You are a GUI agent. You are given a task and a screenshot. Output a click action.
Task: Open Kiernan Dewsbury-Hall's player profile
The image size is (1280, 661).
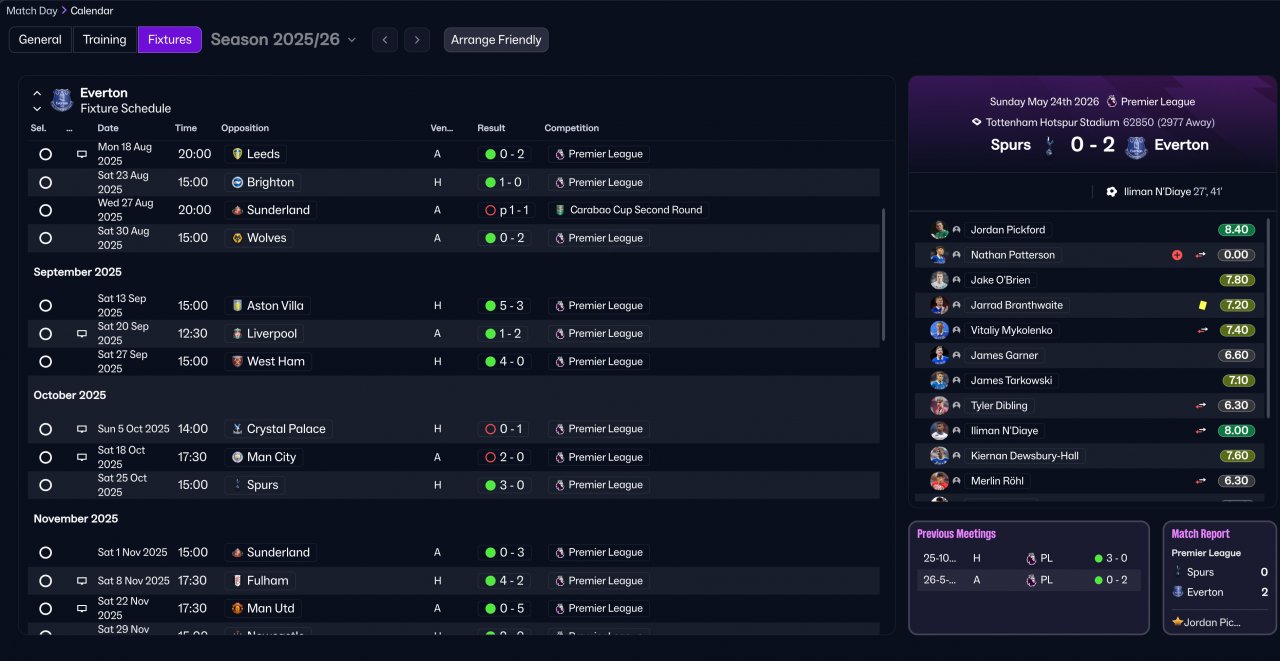pos(1026,456)
